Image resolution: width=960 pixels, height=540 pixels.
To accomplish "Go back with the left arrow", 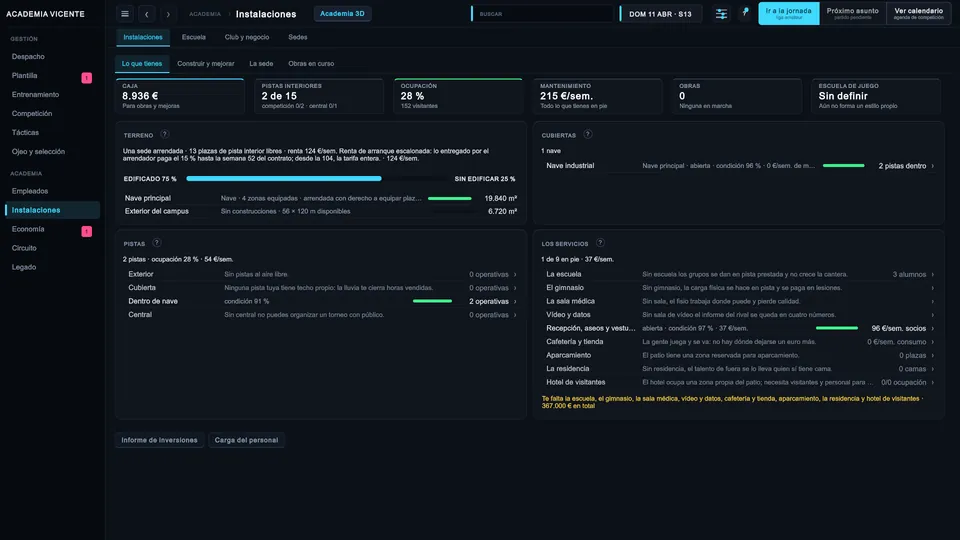I will pos(146,14).
